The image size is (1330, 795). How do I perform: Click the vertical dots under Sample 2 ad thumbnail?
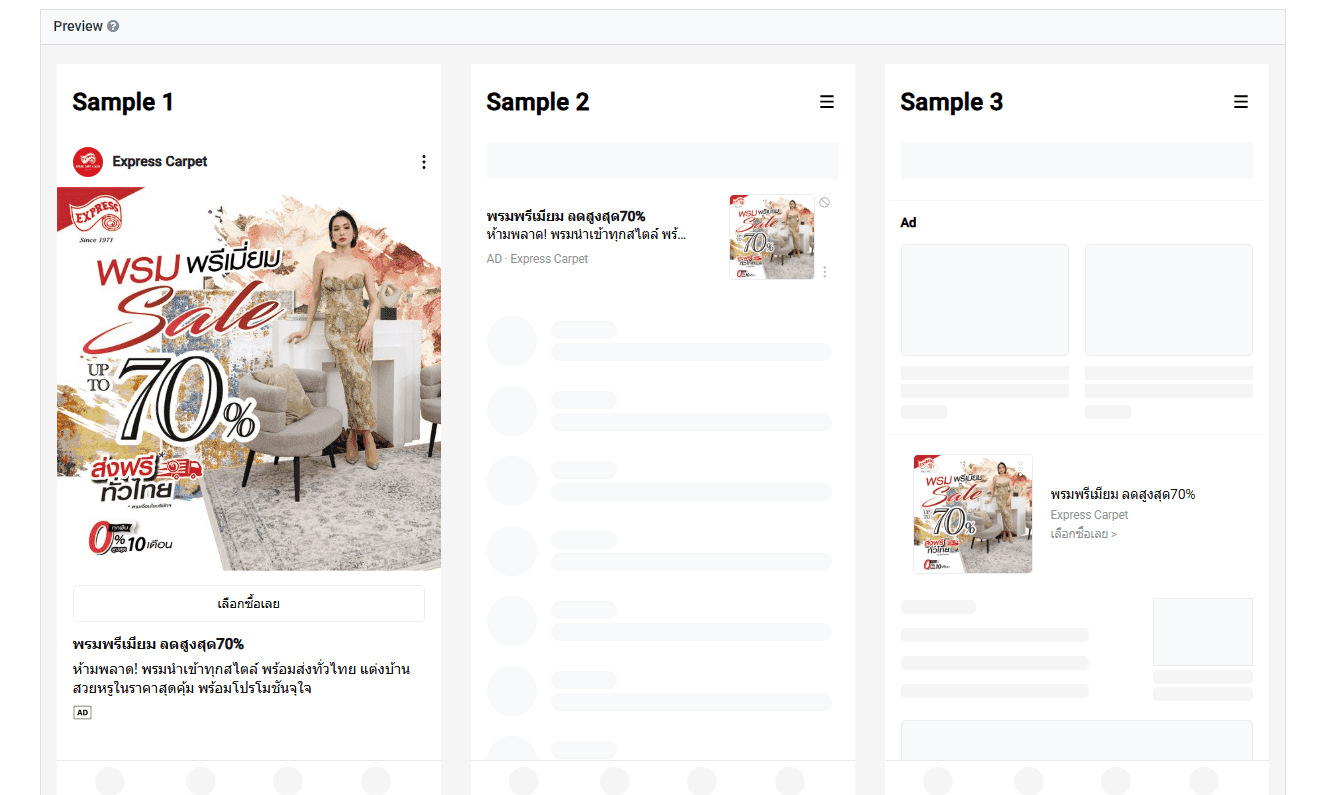coord(824,271)
